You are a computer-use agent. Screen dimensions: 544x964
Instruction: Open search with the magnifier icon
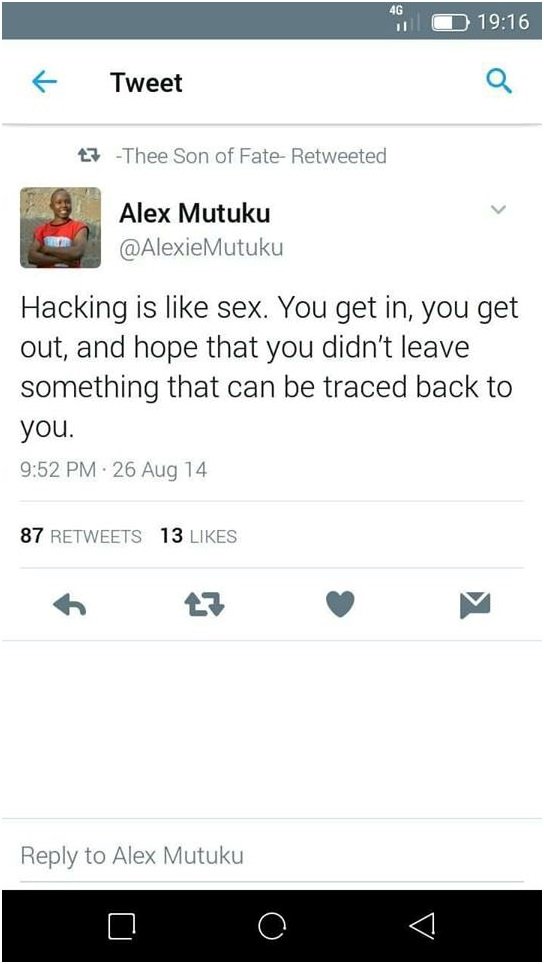pos(499,81)
